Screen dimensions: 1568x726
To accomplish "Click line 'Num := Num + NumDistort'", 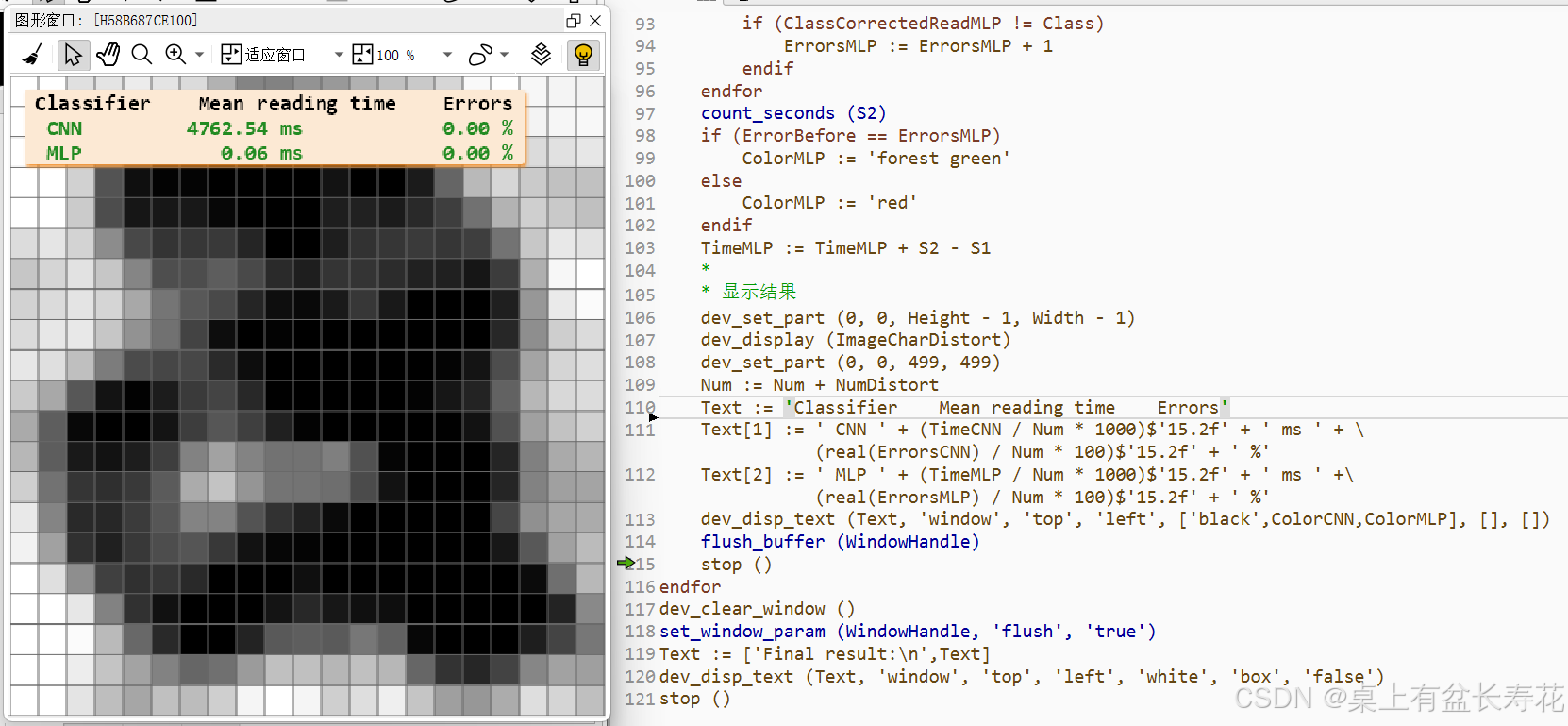I will [x=819, y=384].
